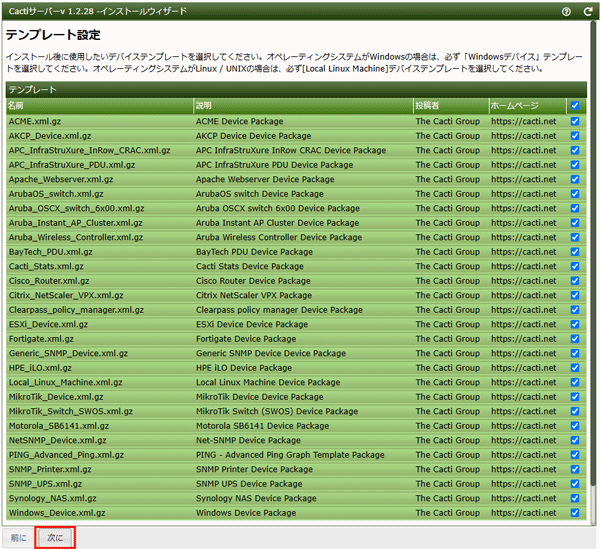Uncheck the ACME.xml.gz template checkbox
Screen dimensions: 600x549
(x=575, y=121)
